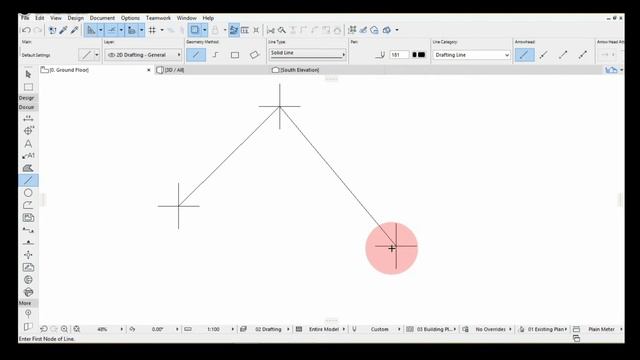This screenshot has height=360, width=640.
Task: Choose the arrowhead at both ends option
Action: (583, 55)
